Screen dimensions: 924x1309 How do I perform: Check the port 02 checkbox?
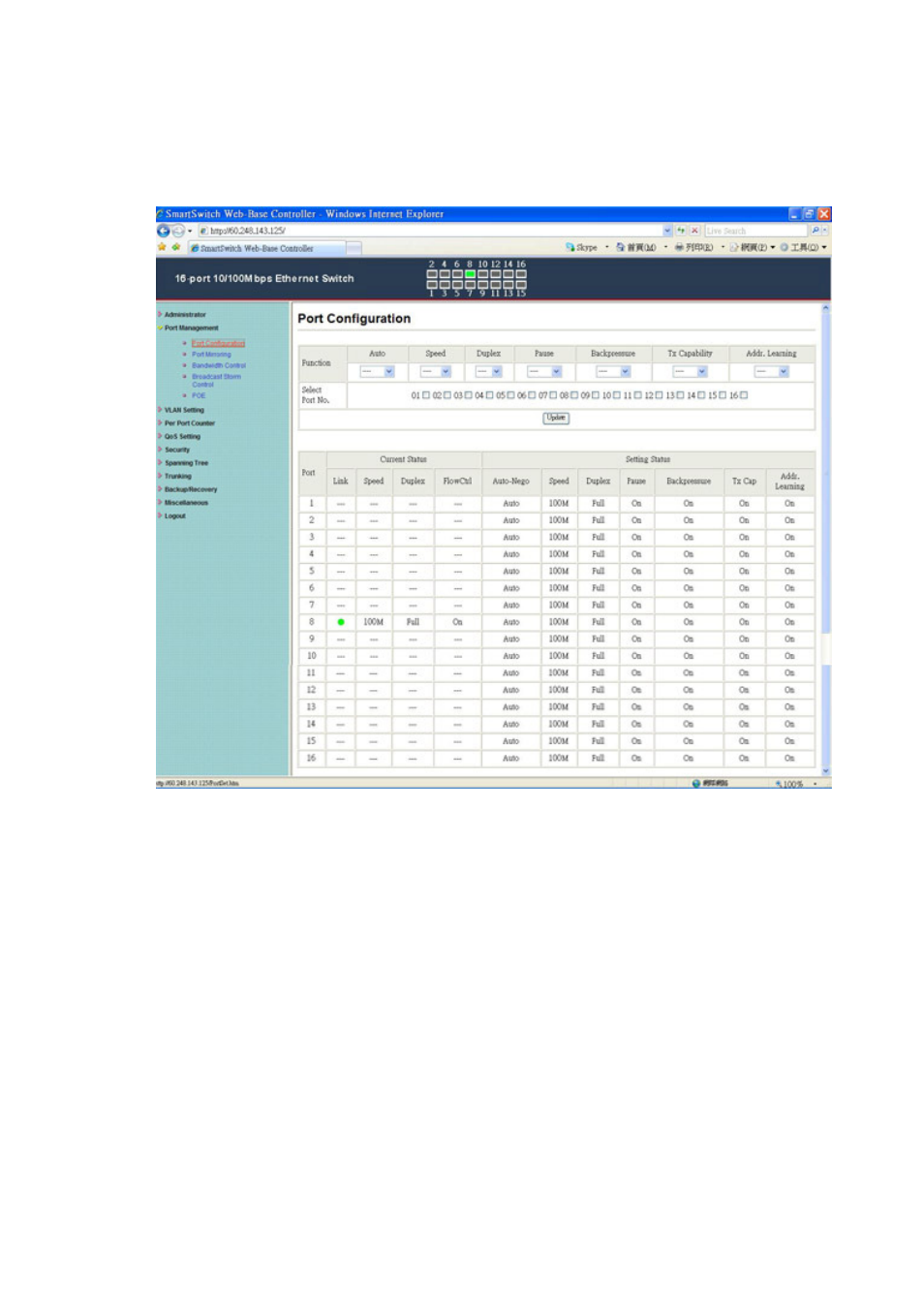pos(447,395)
